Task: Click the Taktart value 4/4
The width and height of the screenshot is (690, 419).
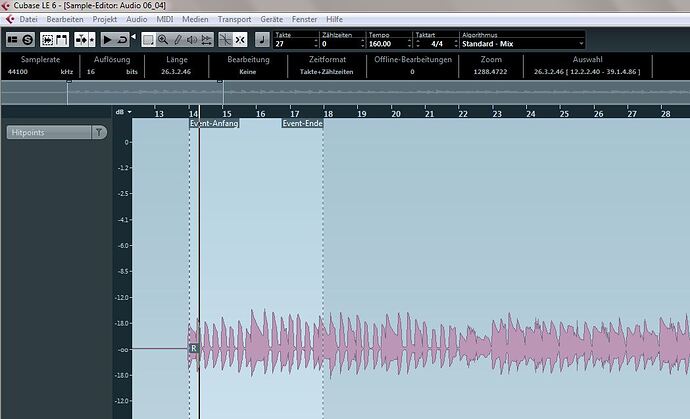Action: click(x=437, y=44)
